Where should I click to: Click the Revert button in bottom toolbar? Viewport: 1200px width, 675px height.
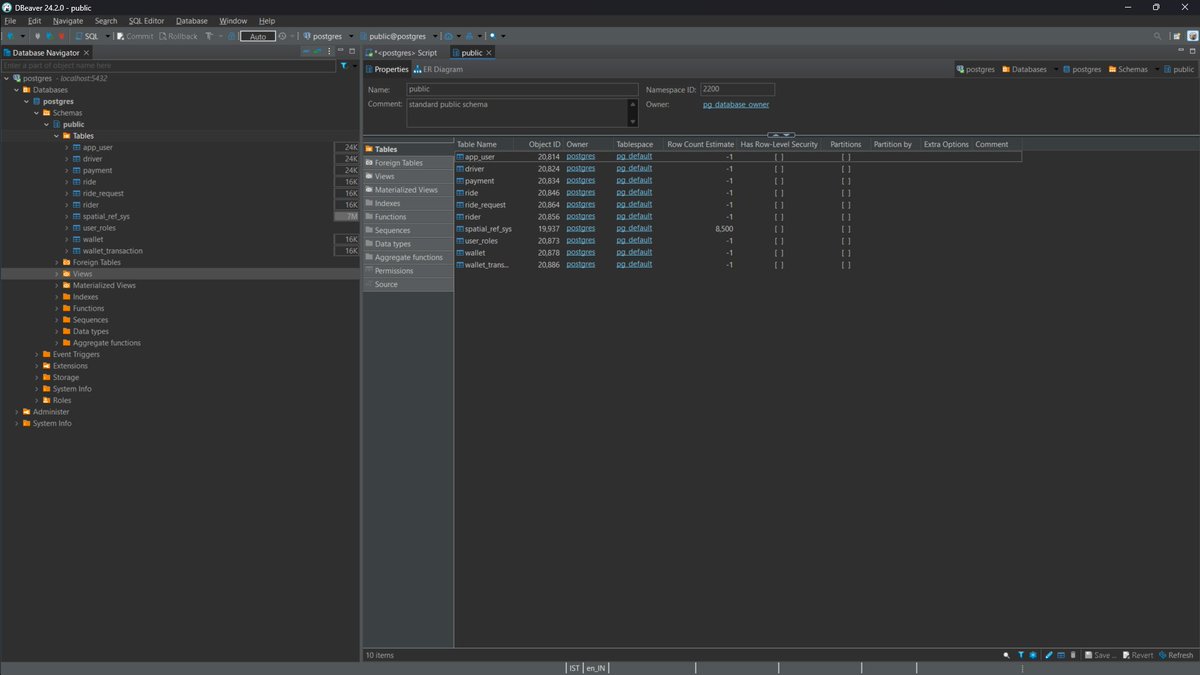(x=1137, y=655)
